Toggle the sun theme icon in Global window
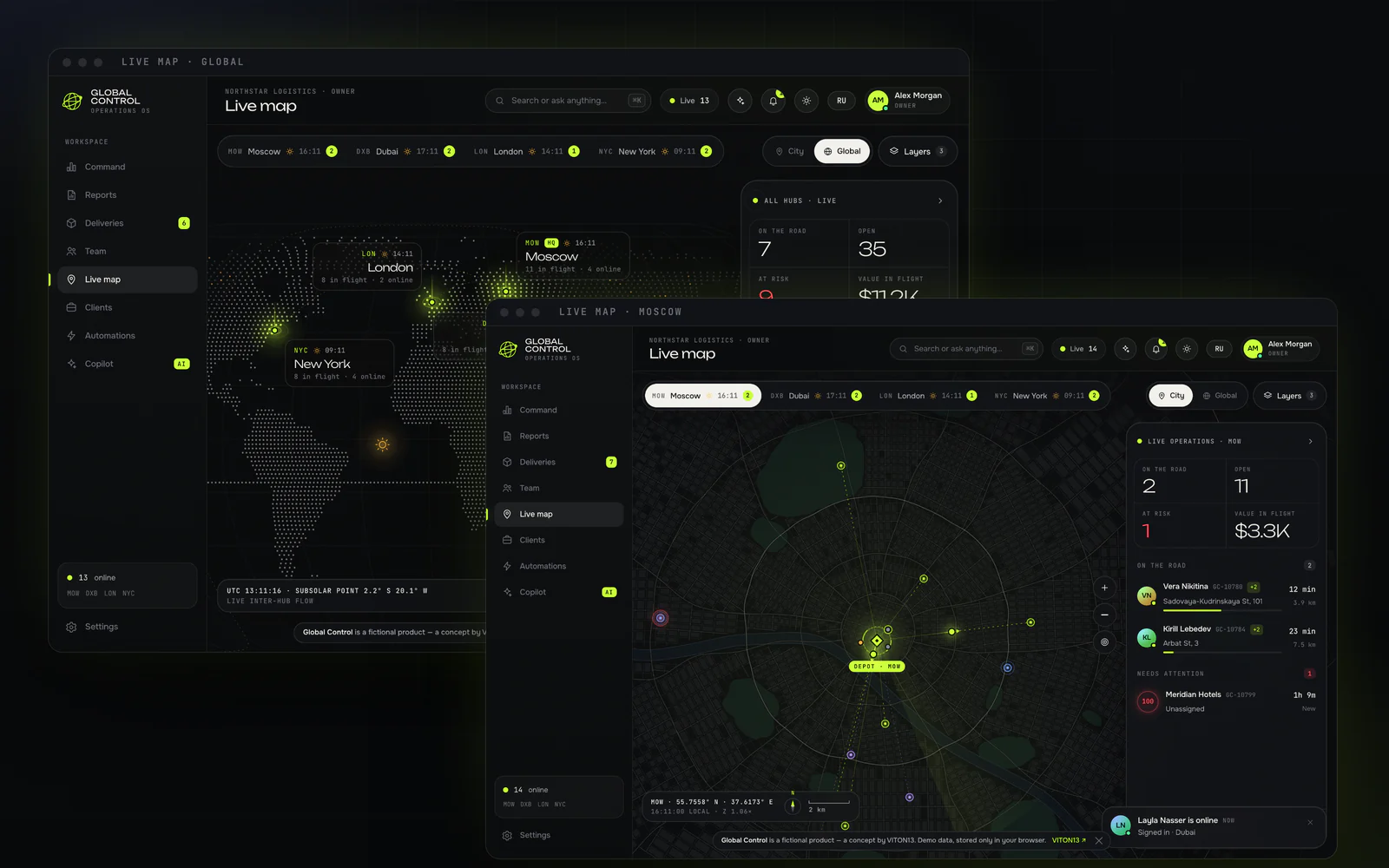 (x=806, y=101)
